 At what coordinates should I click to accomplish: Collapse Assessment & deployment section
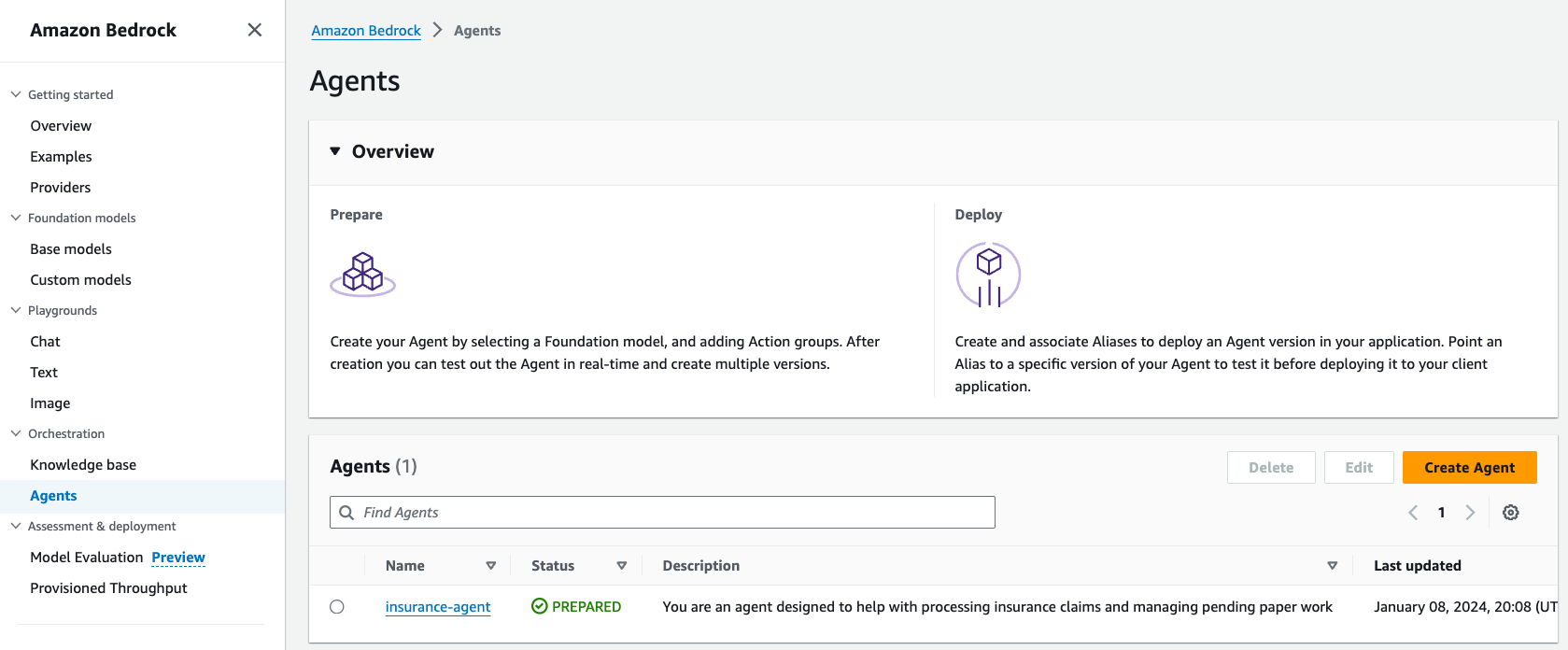[x=16, y=526]
